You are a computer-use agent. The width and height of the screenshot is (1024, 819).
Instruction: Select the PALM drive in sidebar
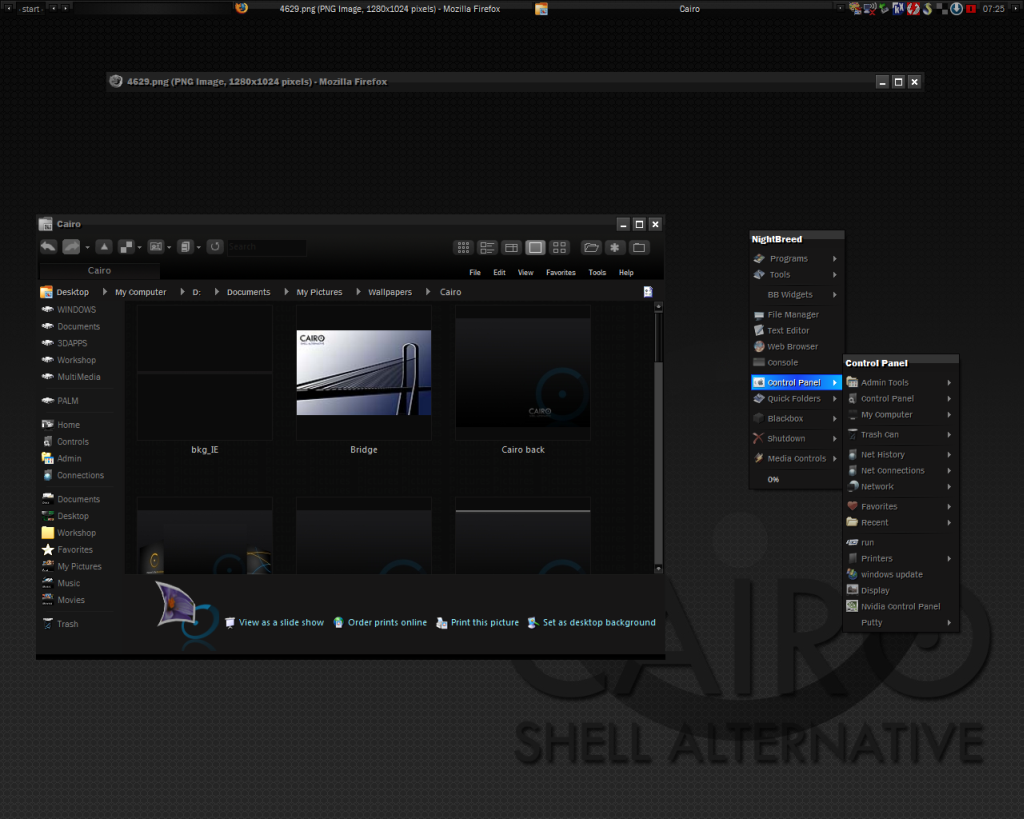coord(60,401)
